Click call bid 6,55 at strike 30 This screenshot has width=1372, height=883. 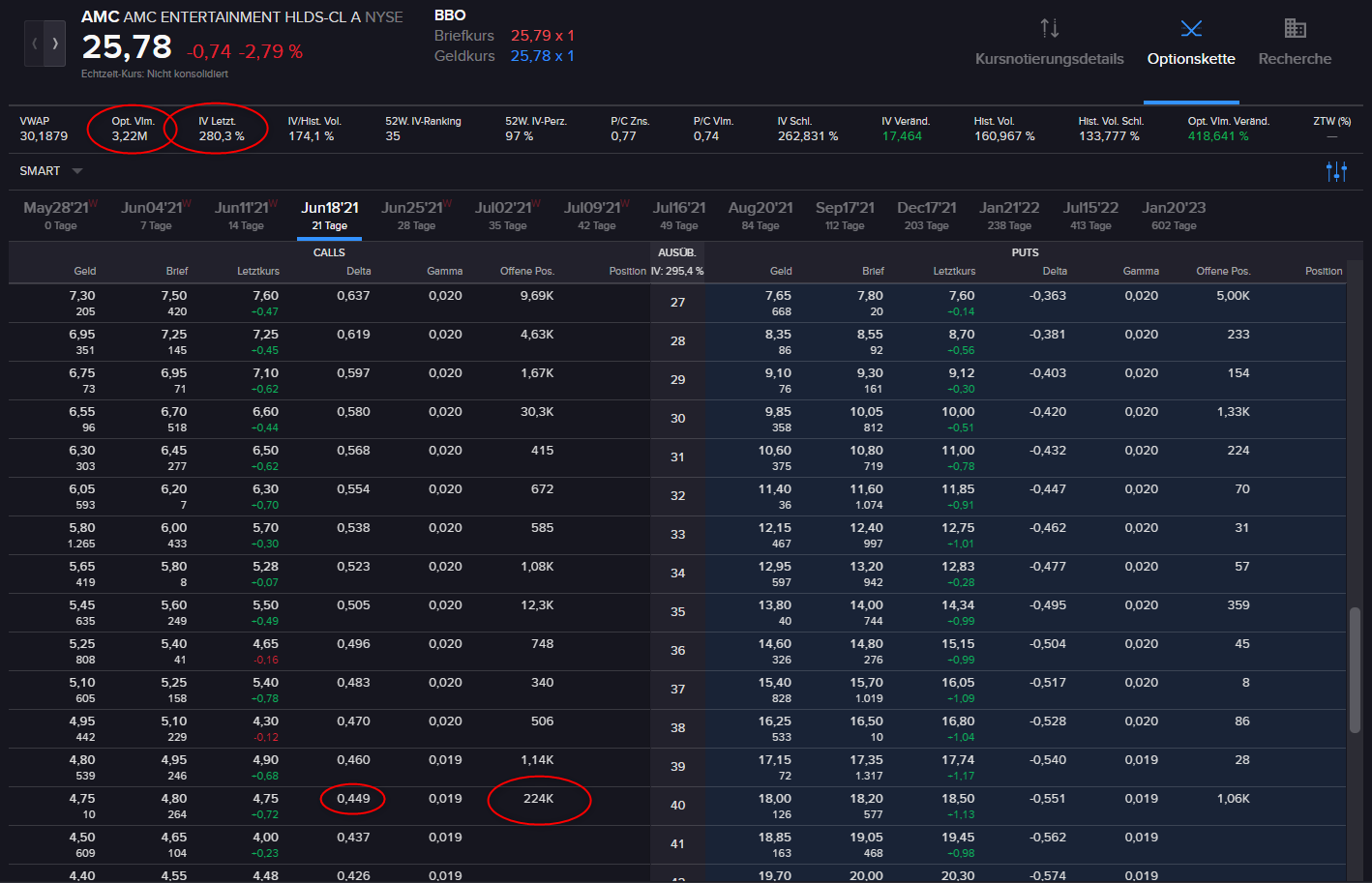click(82, 412)
